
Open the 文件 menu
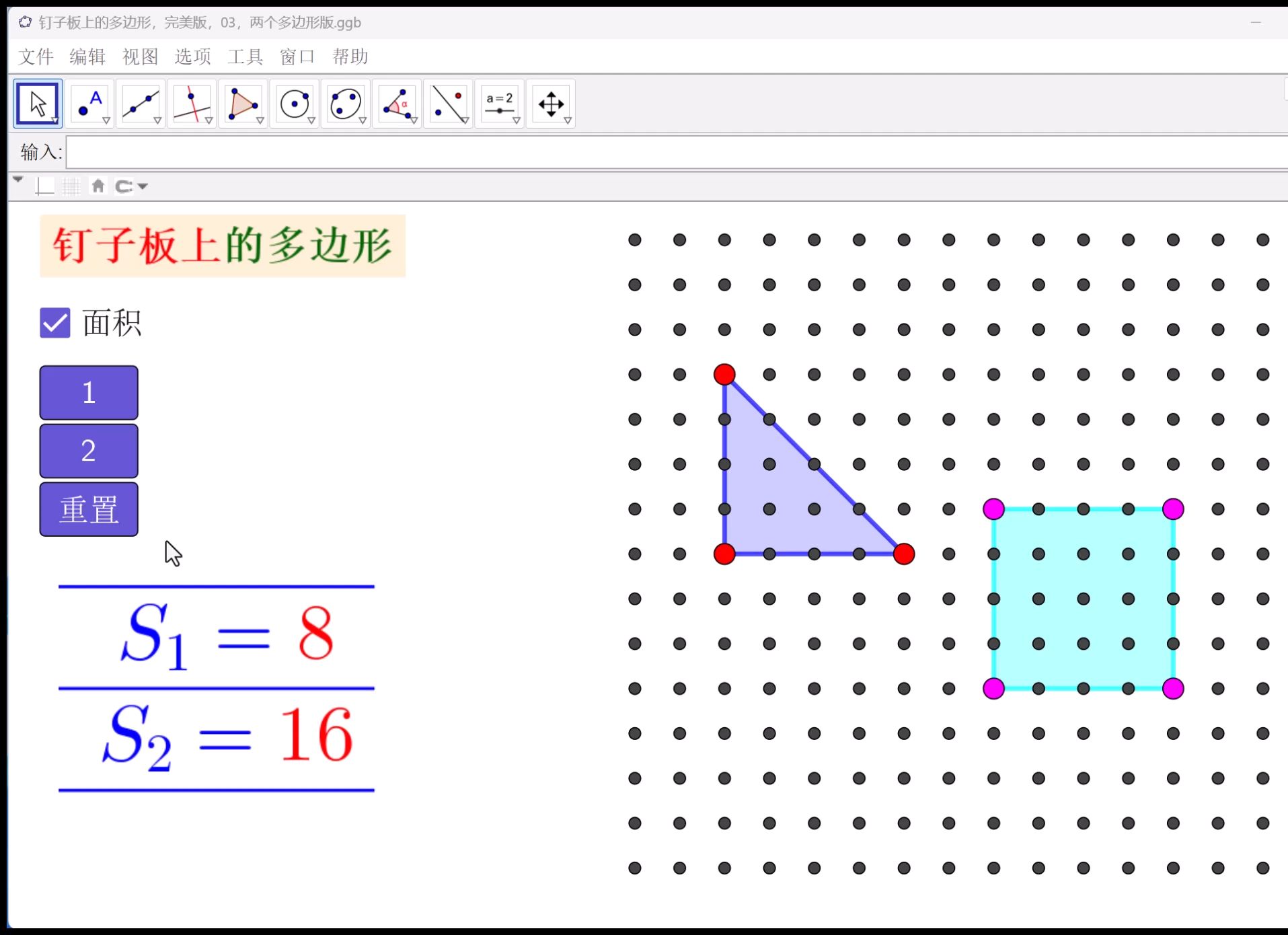click(36, 57)
